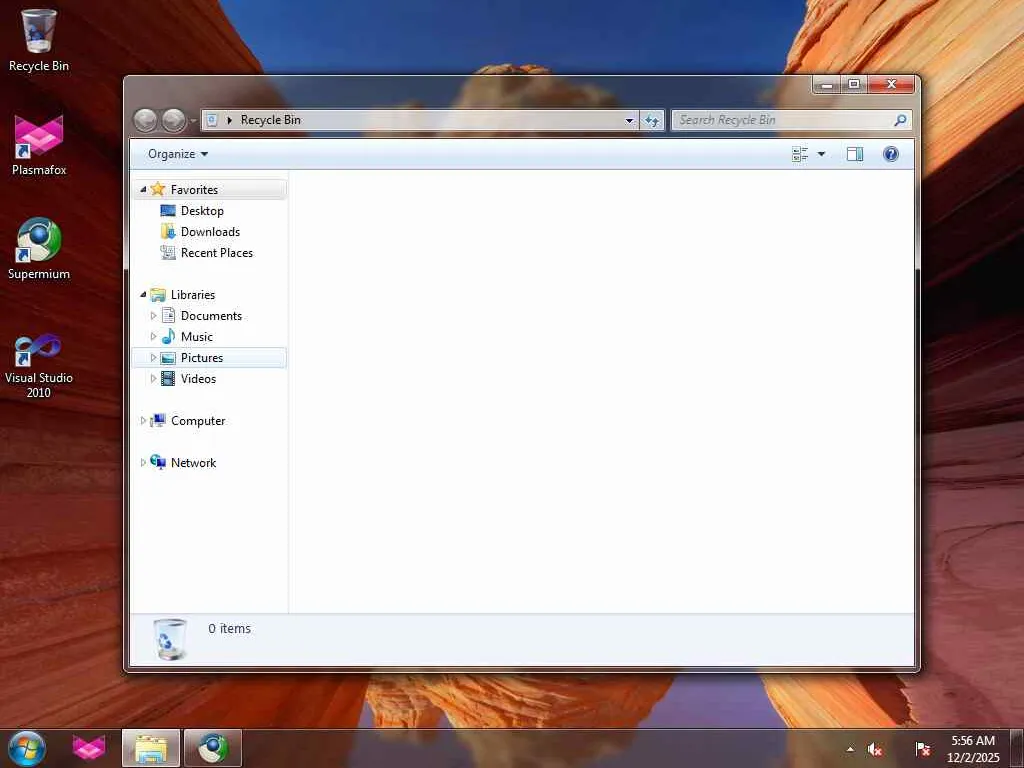Select the Plasmafox desktop shortcut
This screenshot has width=1024, height=768.
click(39, 145)
